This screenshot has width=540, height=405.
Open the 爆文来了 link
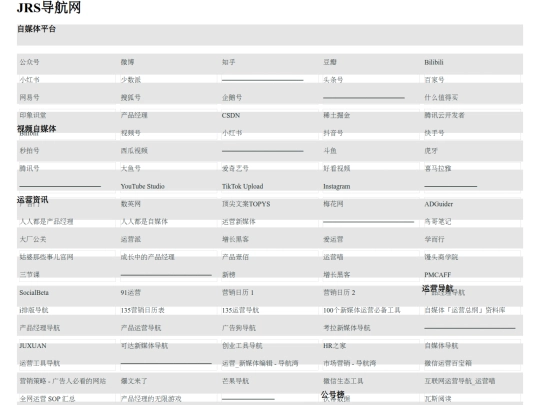134,381
